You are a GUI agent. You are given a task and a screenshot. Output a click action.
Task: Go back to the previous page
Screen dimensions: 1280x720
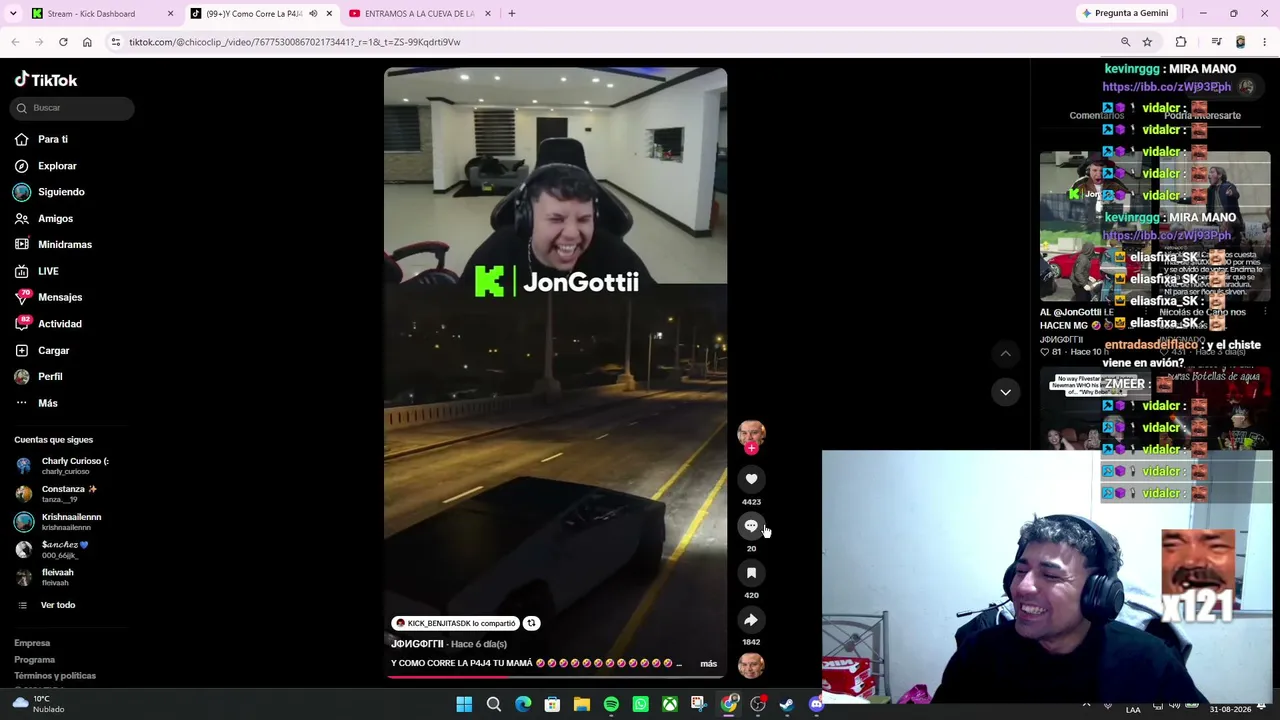point(15,42)
